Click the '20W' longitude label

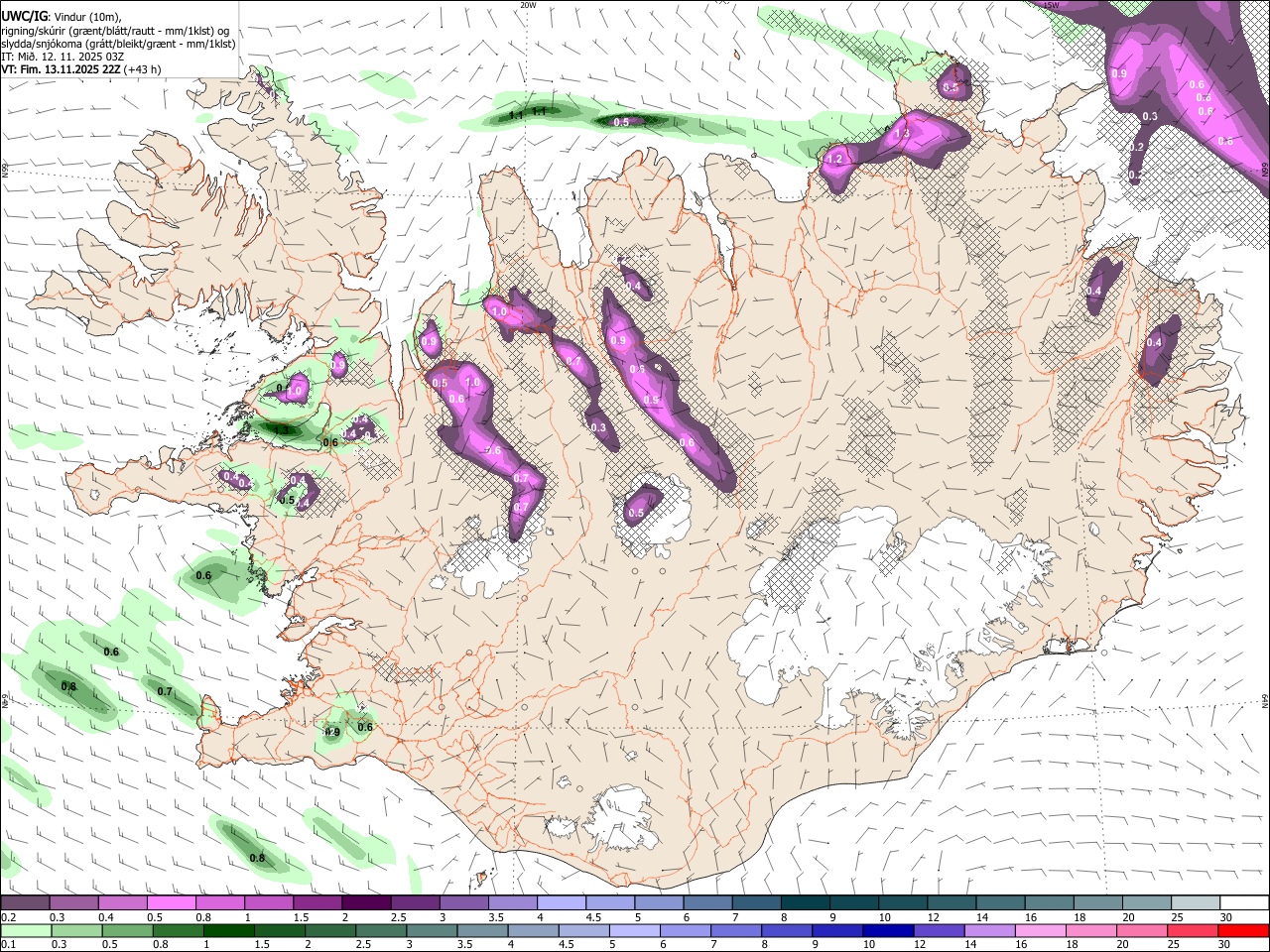(528, 5)
